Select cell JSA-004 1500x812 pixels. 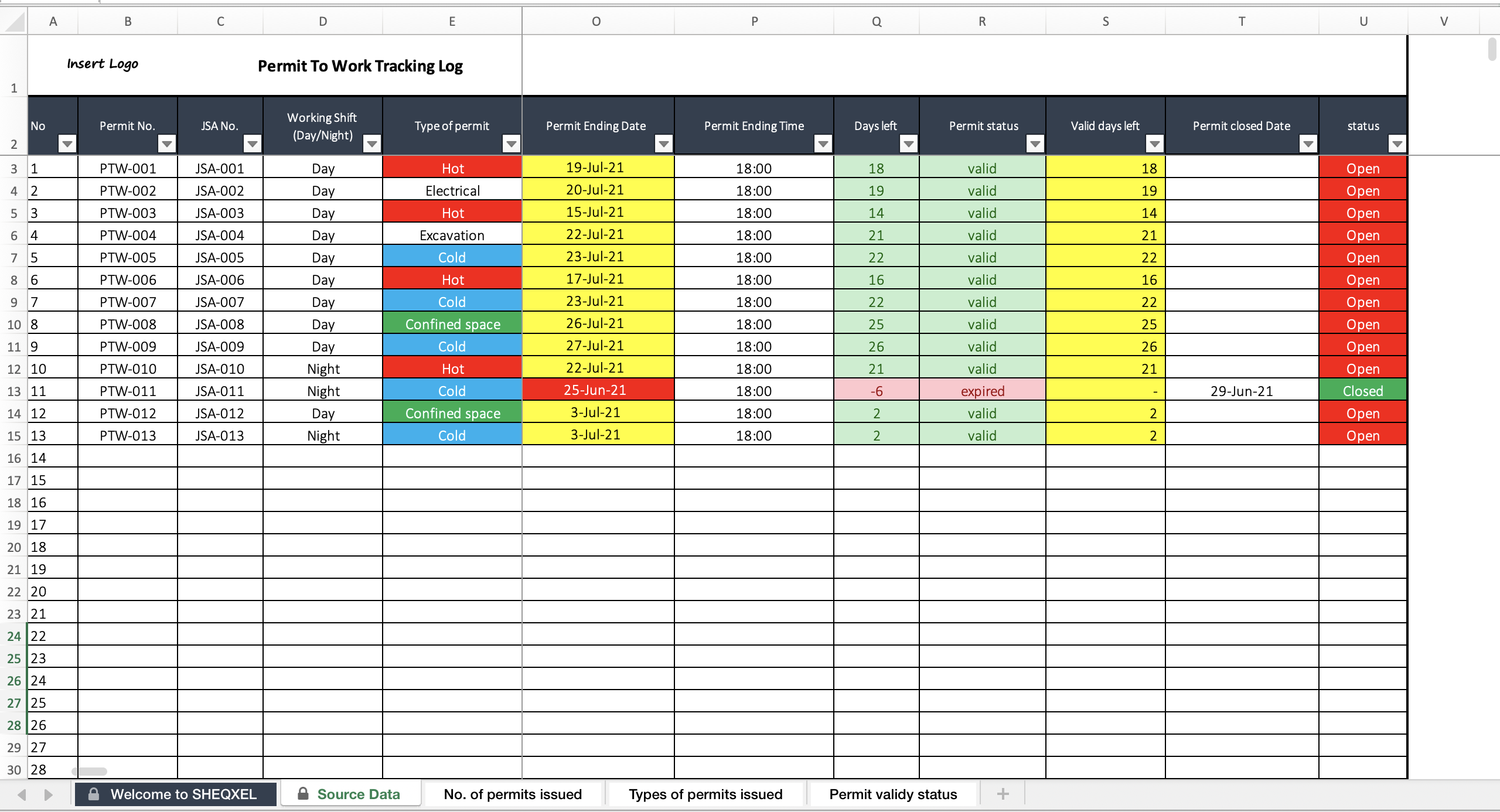coord(220,236)
